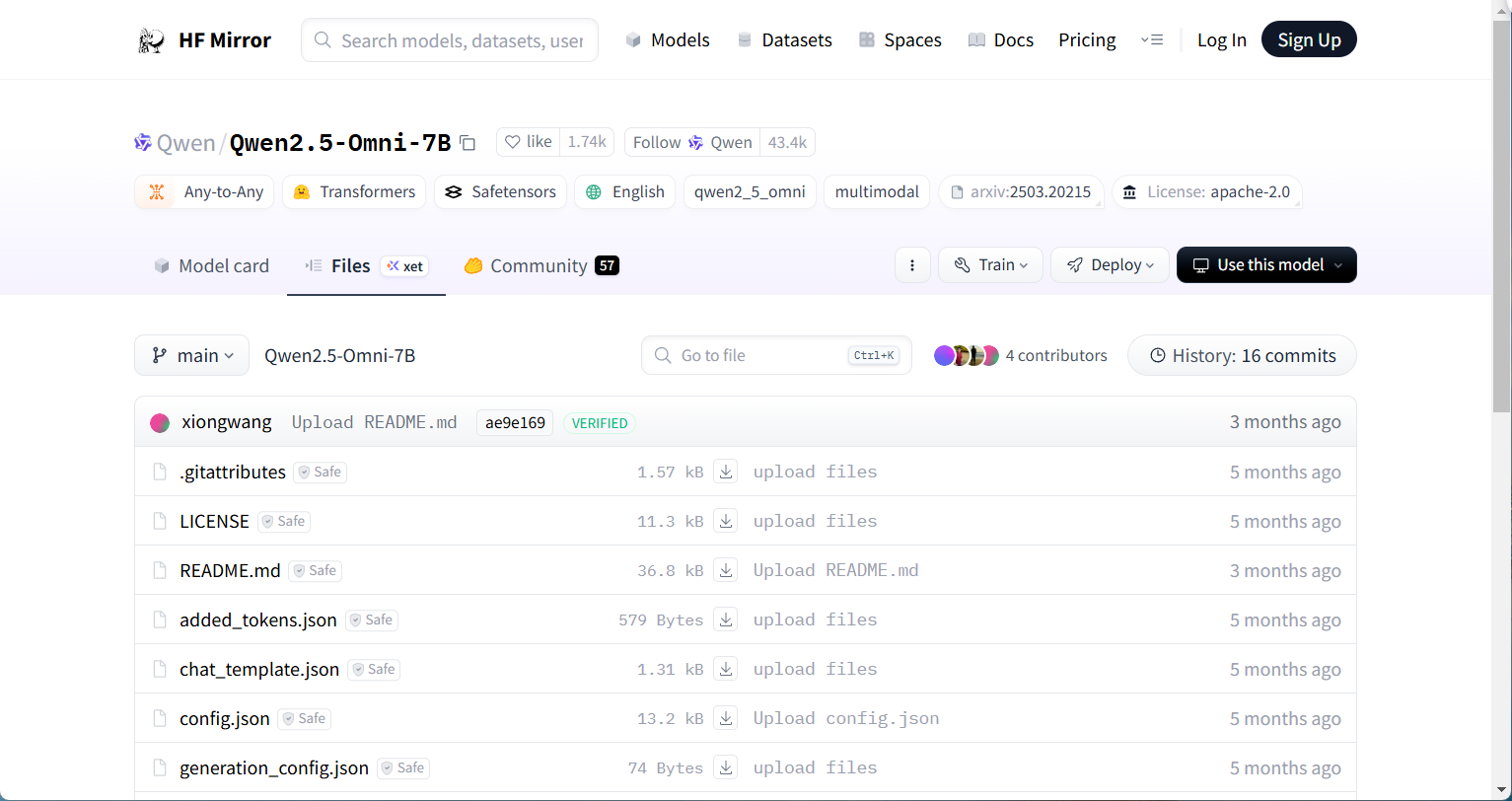Click the Transformers library tag

pos(354,191)
